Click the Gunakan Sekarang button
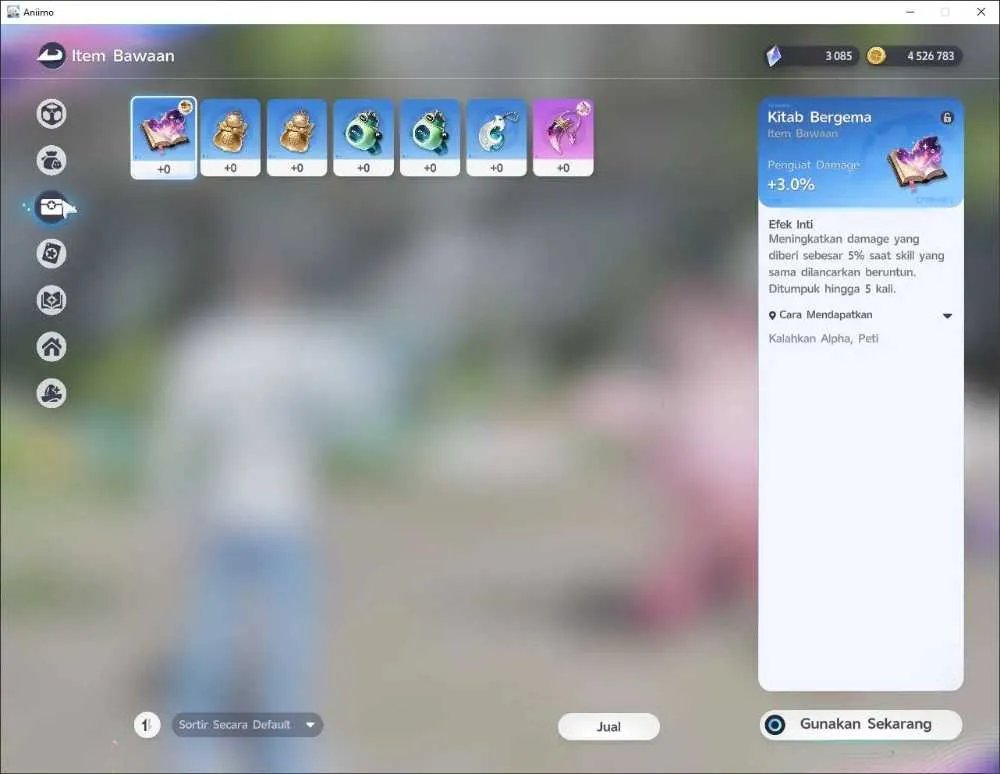 861,724
